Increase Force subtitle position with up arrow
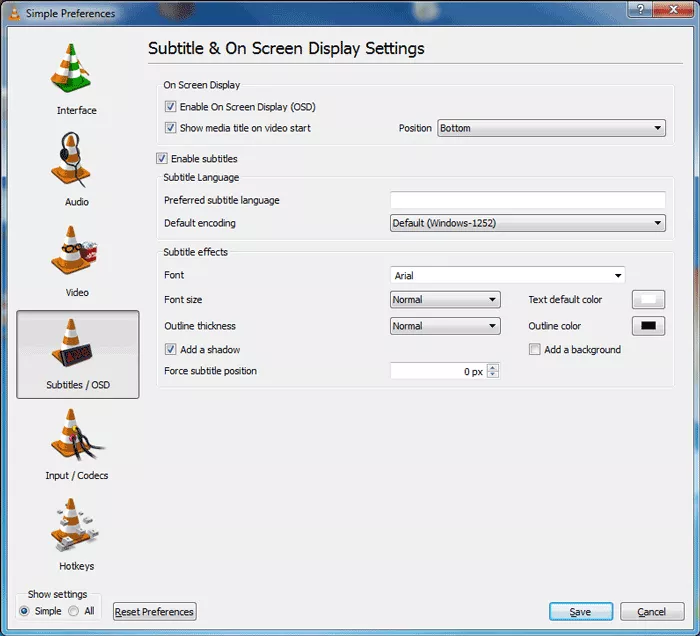Image resolution: width=700 pixels, height=636 pixels. point(492,367)
